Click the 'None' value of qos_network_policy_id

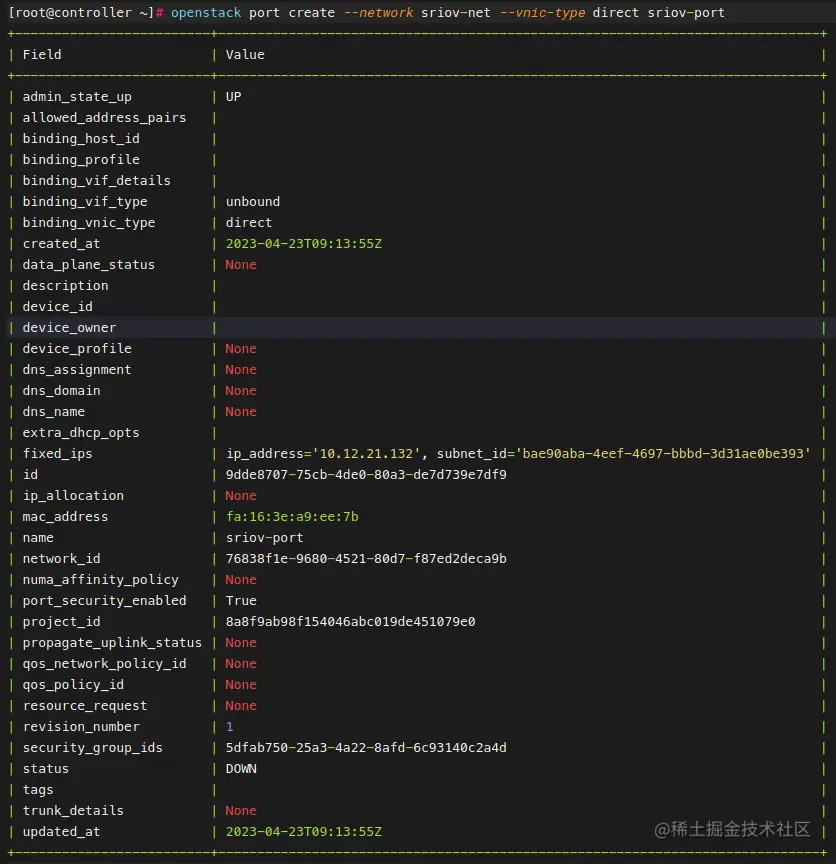click(241, 663)
